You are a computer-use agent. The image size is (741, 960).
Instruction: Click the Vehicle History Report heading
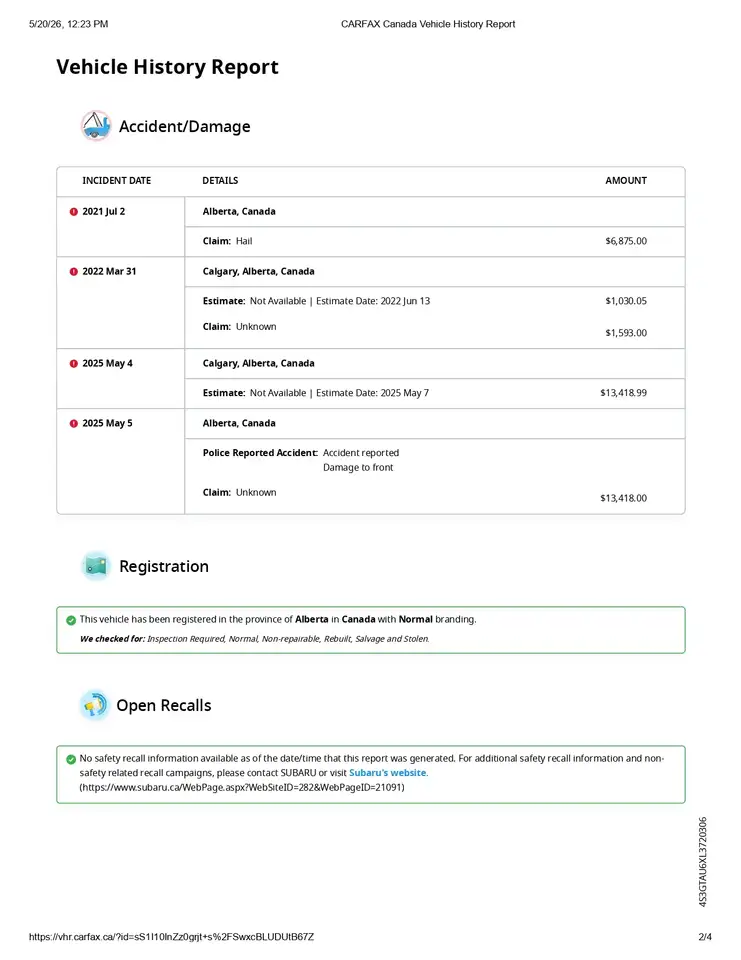click(167, 67)
